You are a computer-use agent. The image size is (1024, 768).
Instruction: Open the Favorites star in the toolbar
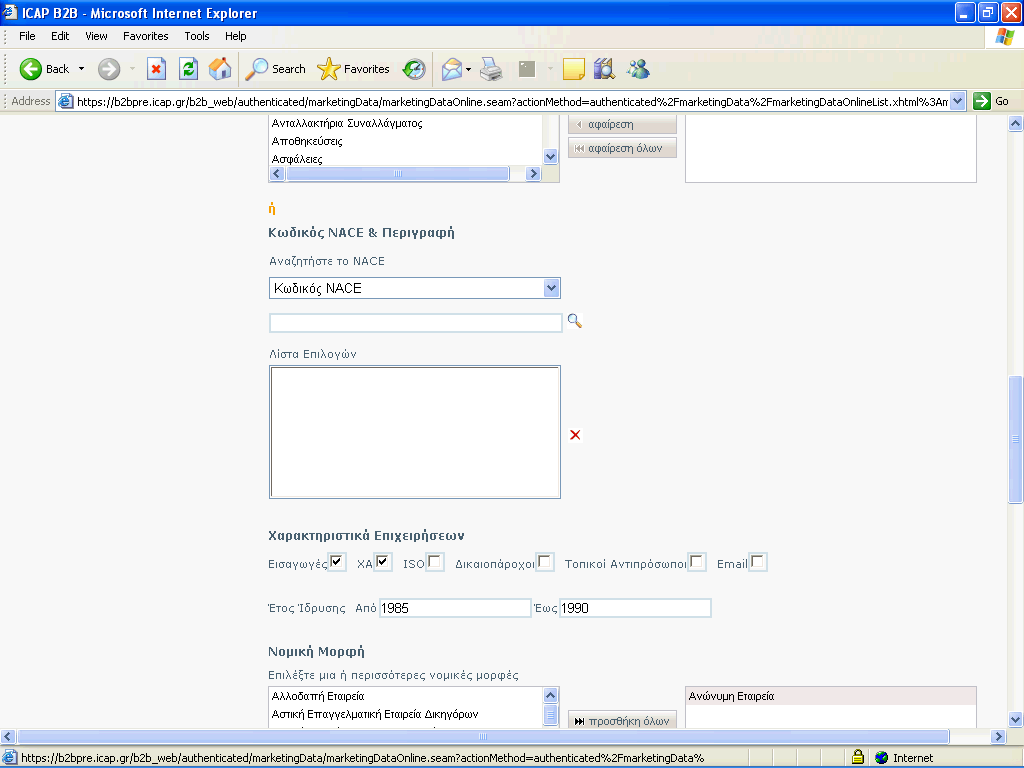[x=328, y=69]
